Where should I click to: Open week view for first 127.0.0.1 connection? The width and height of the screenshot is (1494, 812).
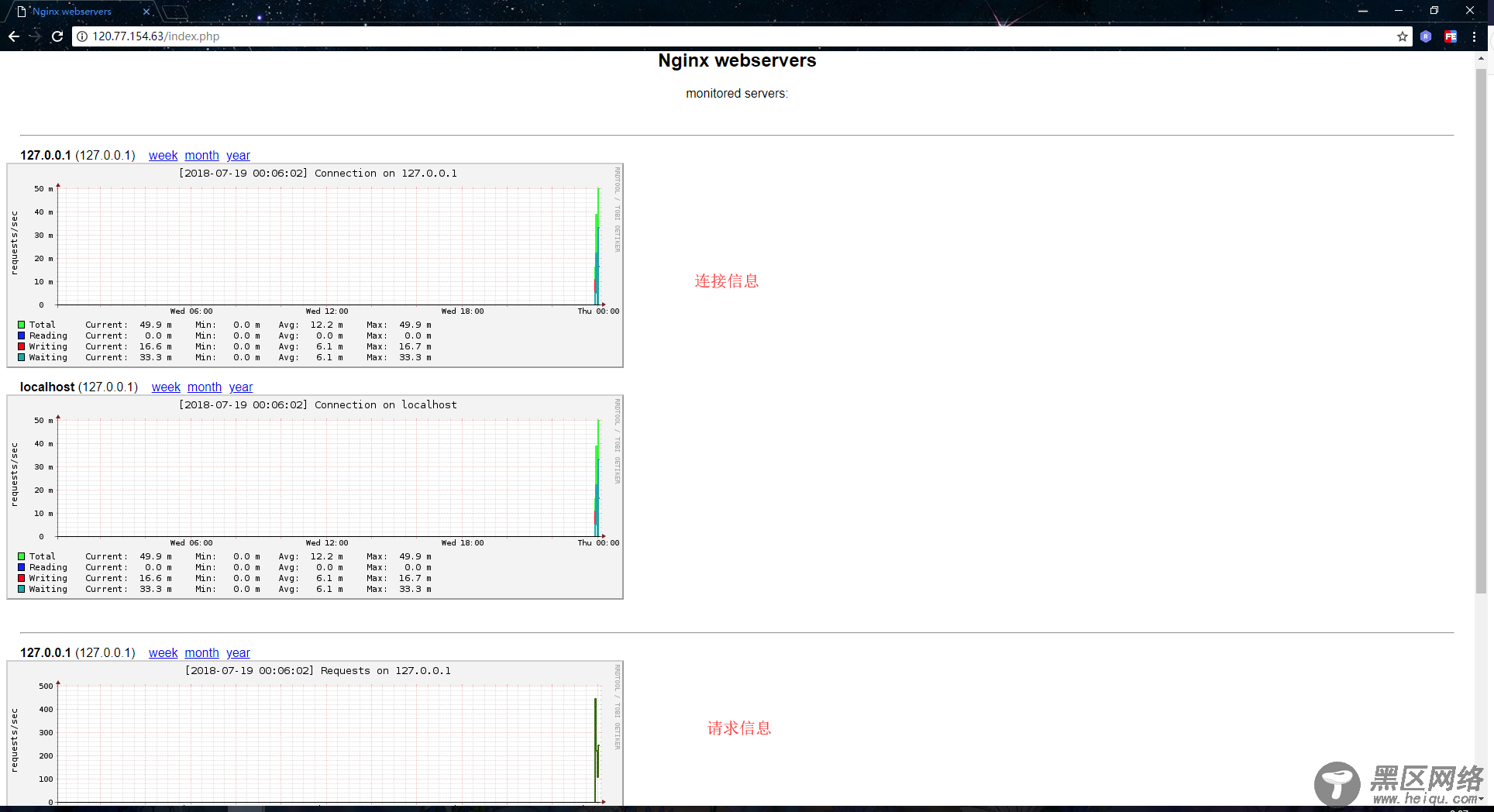[x=163, y=156]
